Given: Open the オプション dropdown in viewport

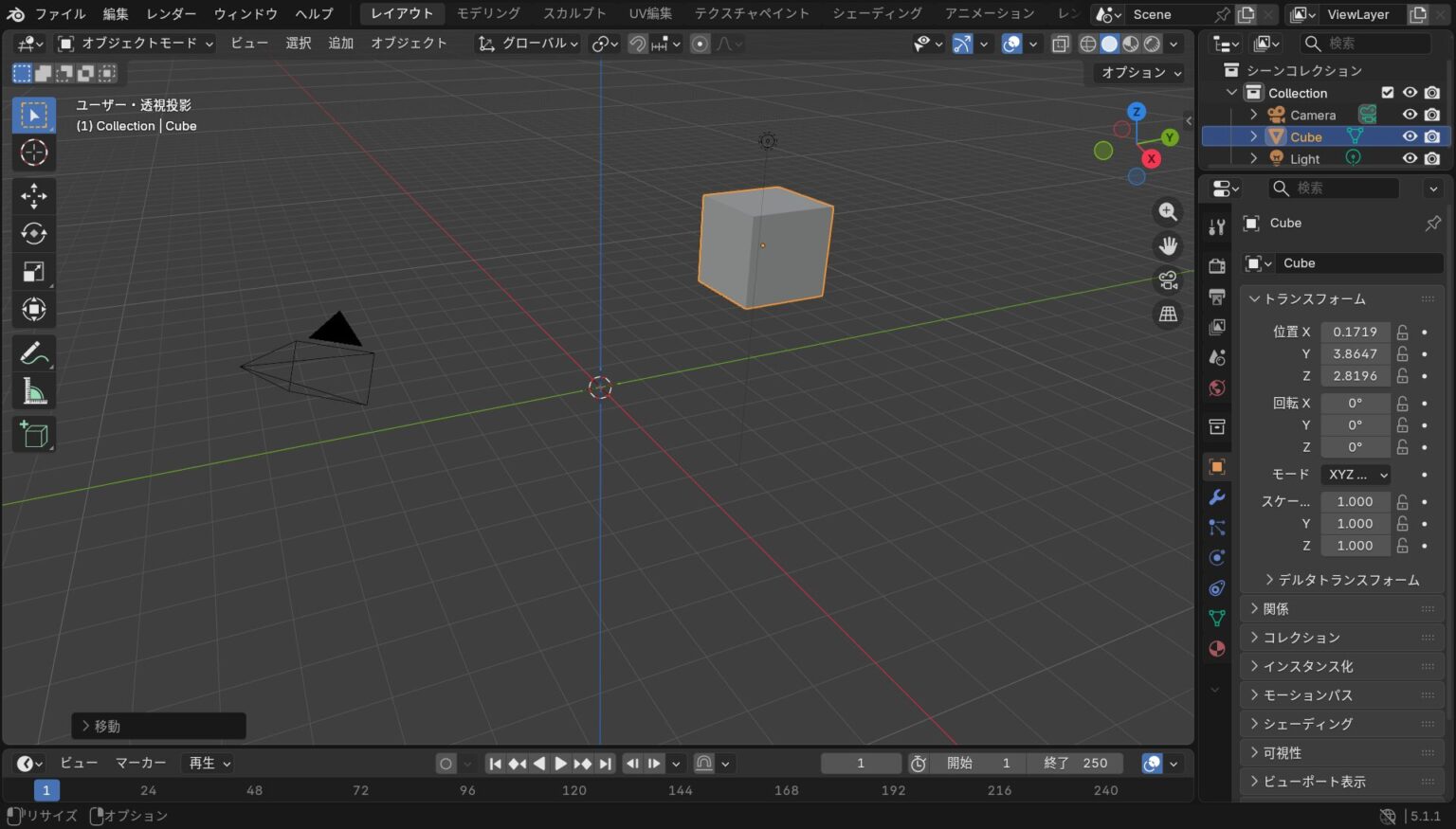Looking at the screenshot, I should click(x=1141, y=73).
